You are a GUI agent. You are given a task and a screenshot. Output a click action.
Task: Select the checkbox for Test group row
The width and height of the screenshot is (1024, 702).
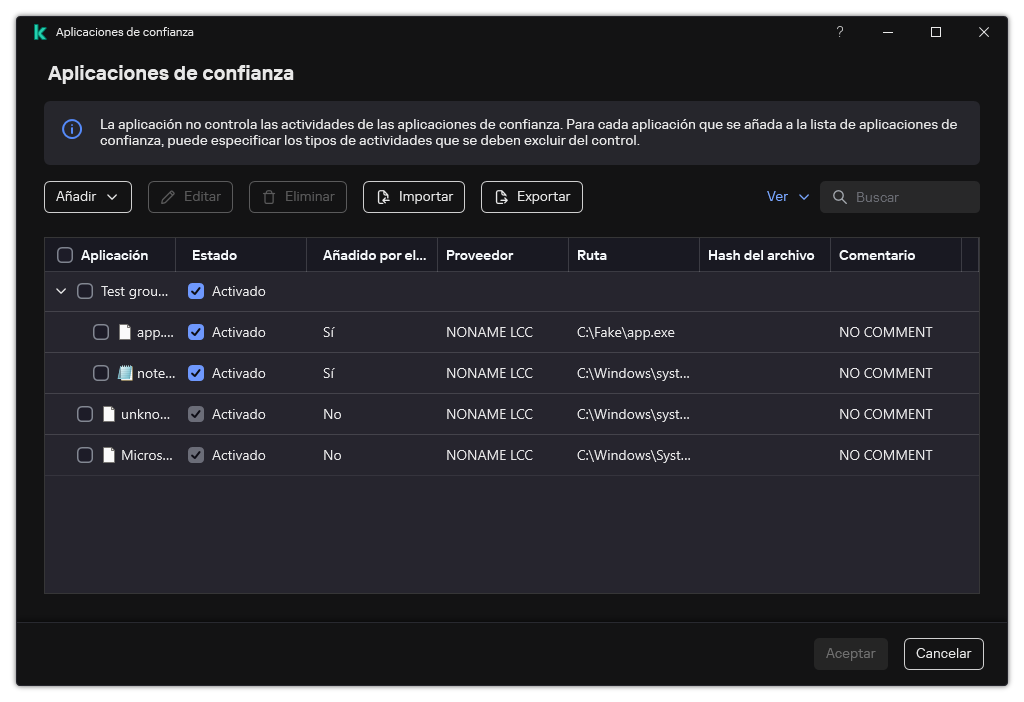(85, 291)
